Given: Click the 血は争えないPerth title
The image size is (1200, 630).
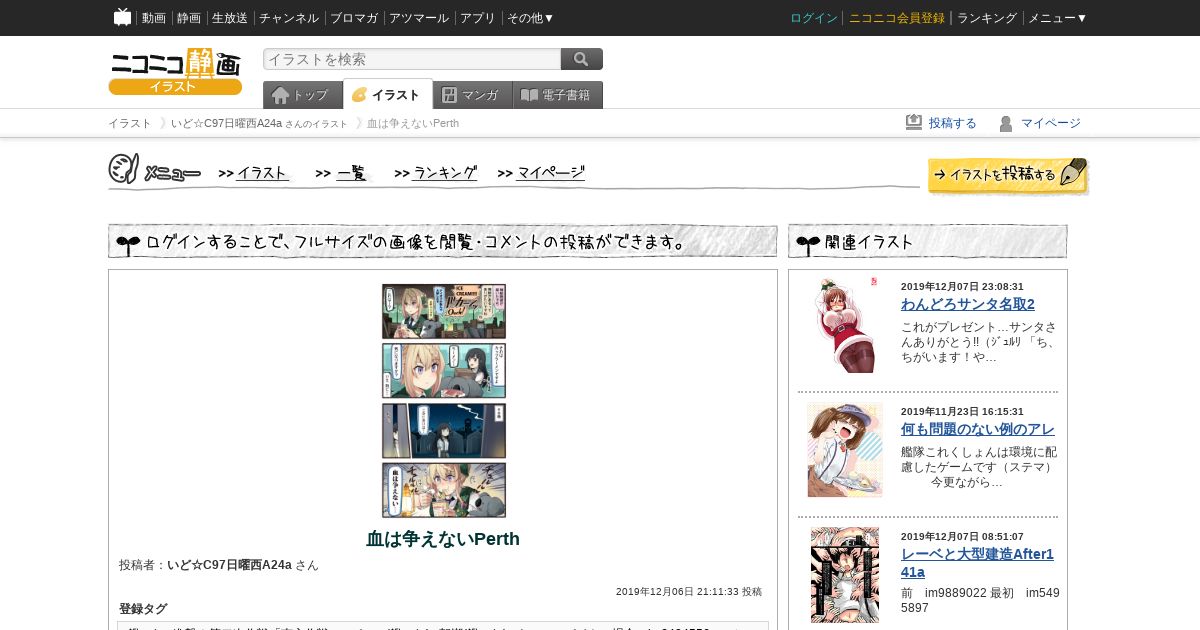Looking at the screenshot, I should point(443,539).
